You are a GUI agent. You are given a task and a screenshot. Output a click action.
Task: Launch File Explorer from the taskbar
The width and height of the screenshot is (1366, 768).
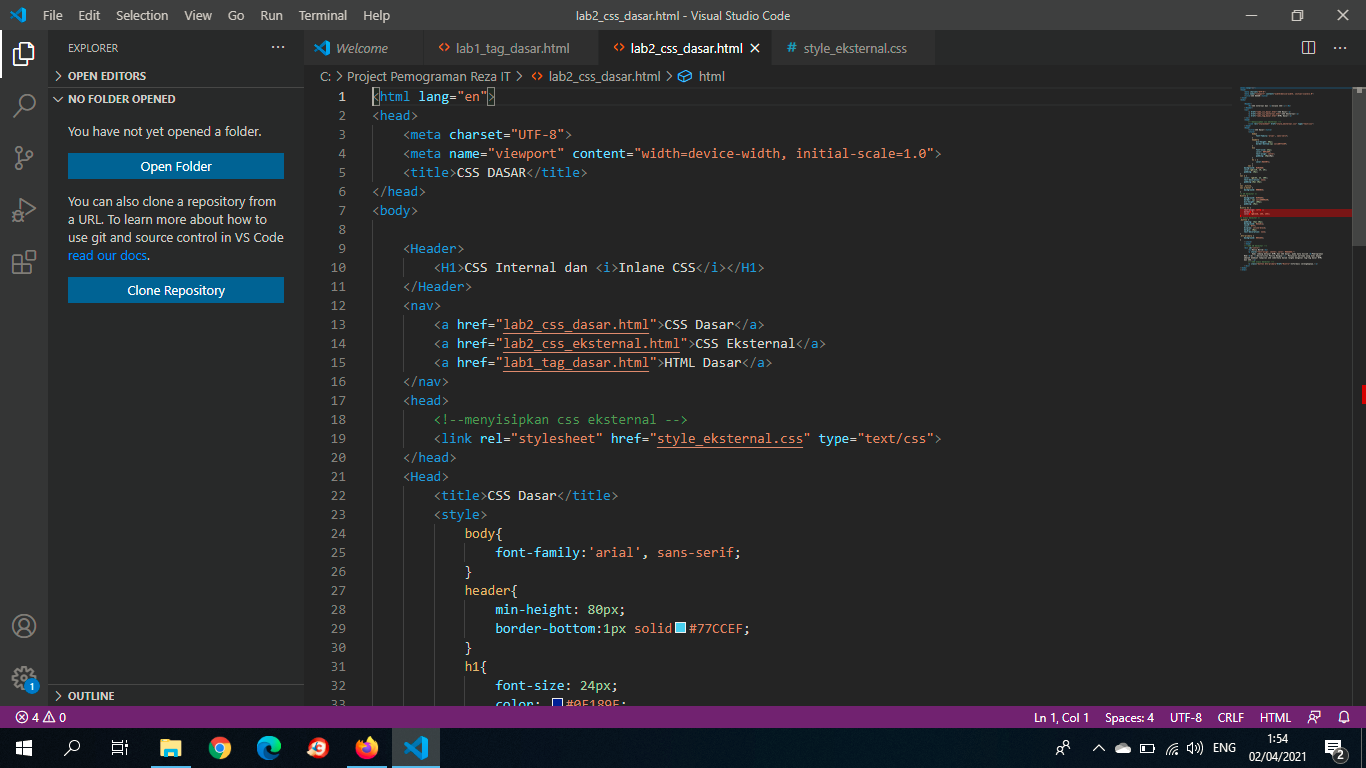171,748
